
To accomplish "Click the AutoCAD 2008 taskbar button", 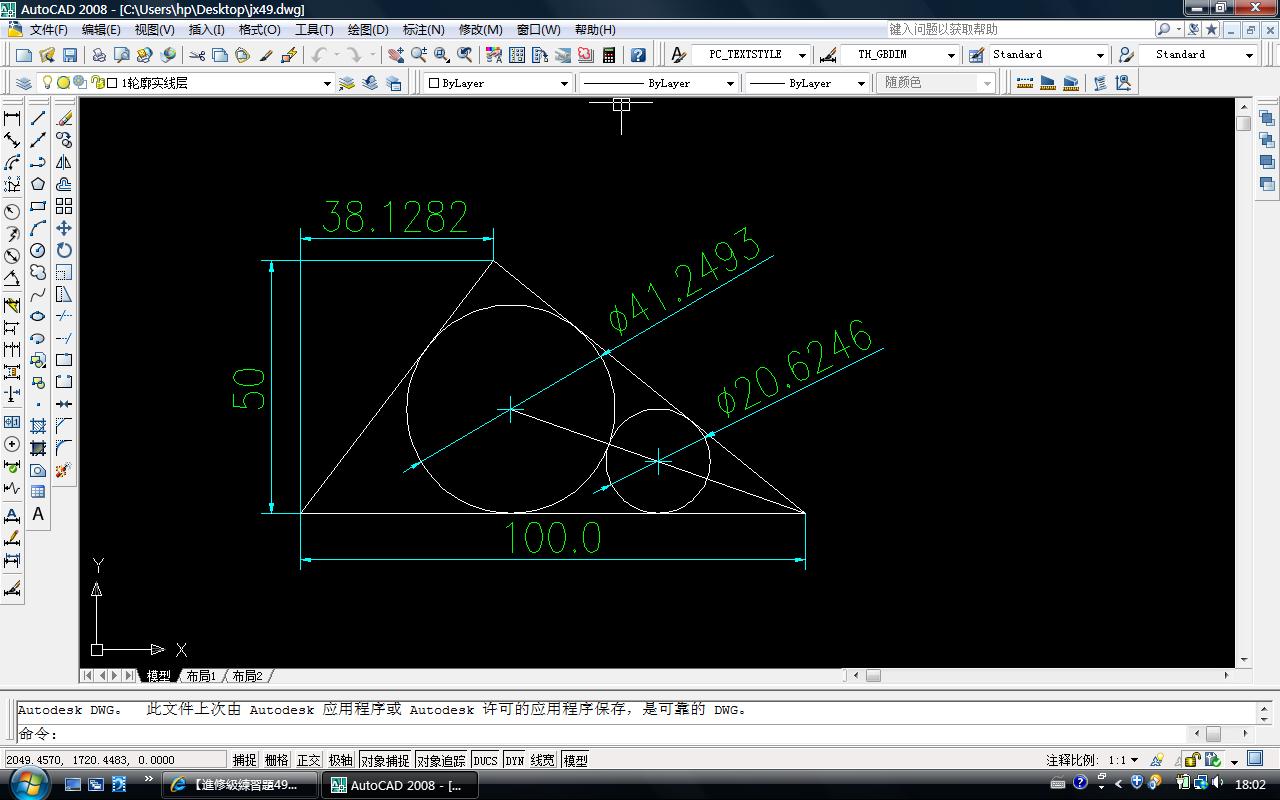I will (x=399, y=785).
